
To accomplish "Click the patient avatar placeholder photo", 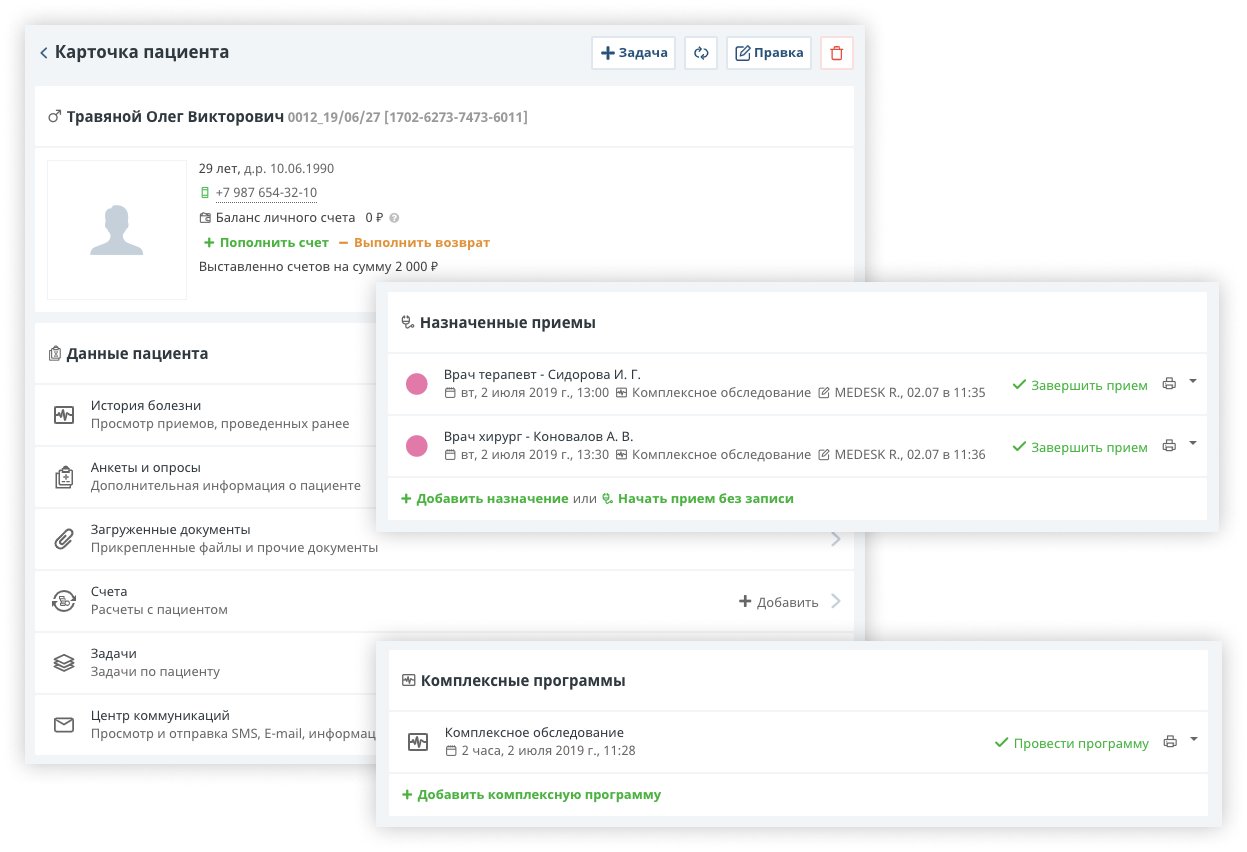I will coord(117,230).
